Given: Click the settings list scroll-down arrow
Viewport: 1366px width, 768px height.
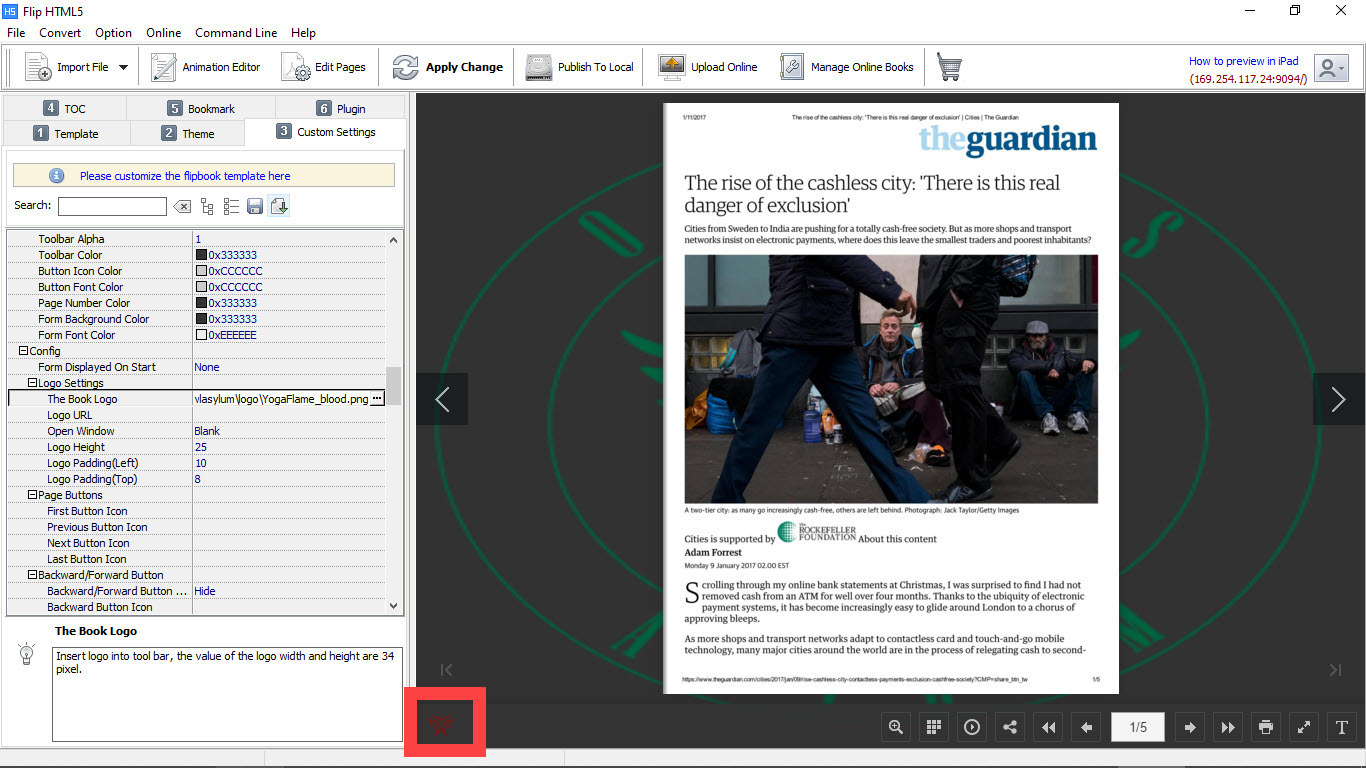Looking at the screenshot, I should coord(394,606).
